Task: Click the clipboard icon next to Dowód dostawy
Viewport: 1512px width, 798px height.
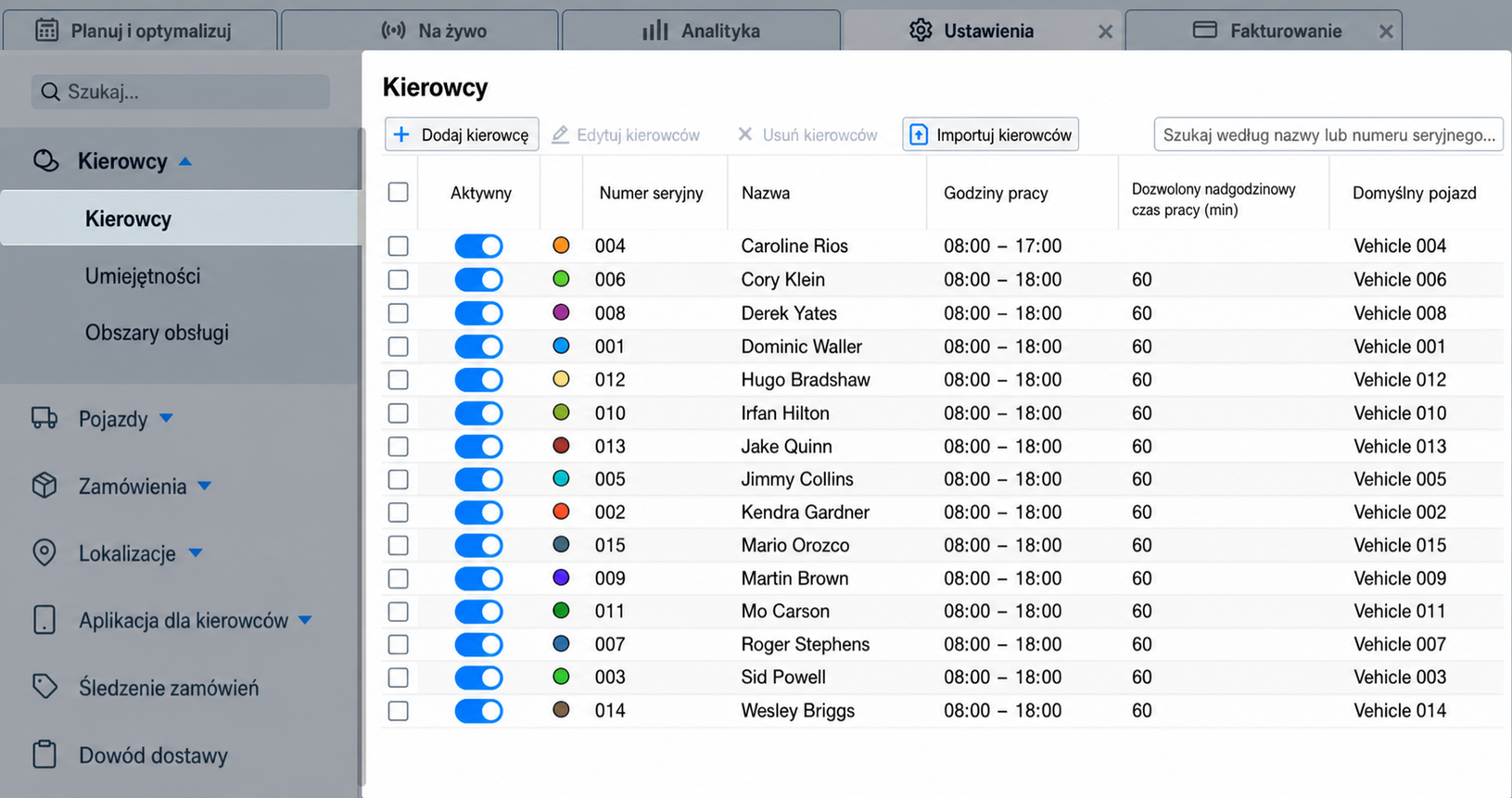Action: 44,754
